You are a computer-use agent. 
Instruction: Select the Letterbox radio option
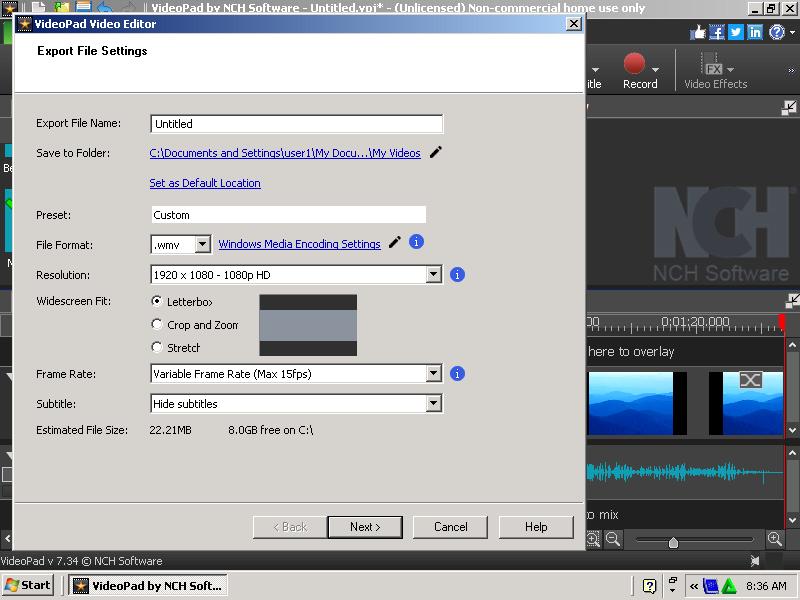(x=157, y=301)
